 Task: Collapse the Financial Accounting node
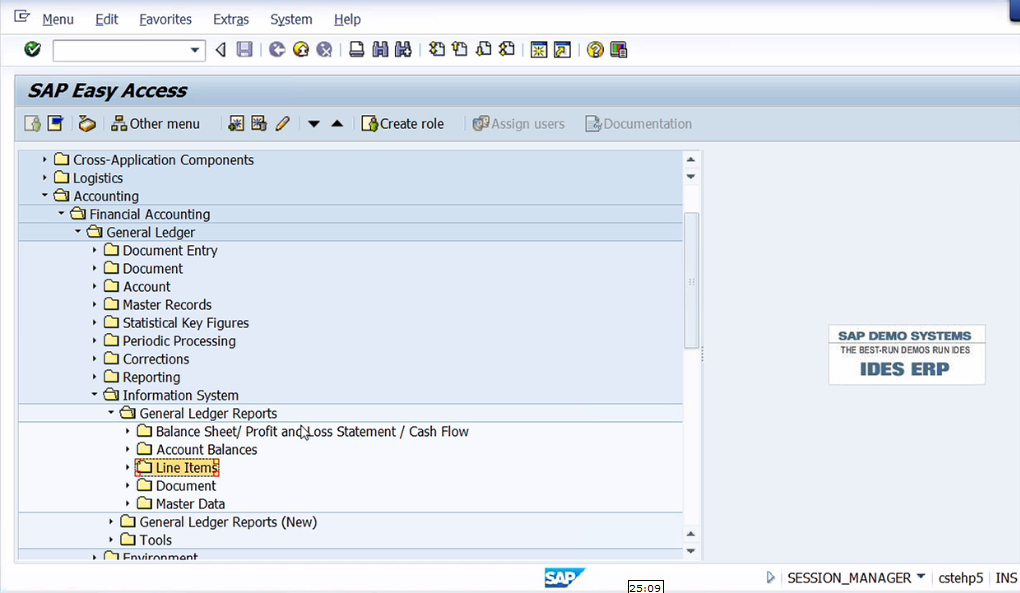(x=61, y=213)
